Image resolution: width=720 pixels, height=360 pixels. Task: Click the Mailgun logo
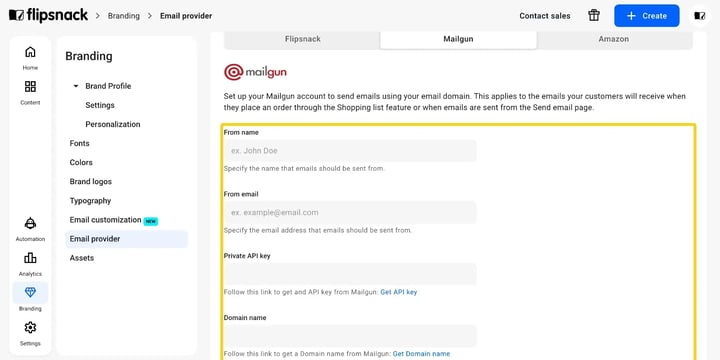pos(255,72)
